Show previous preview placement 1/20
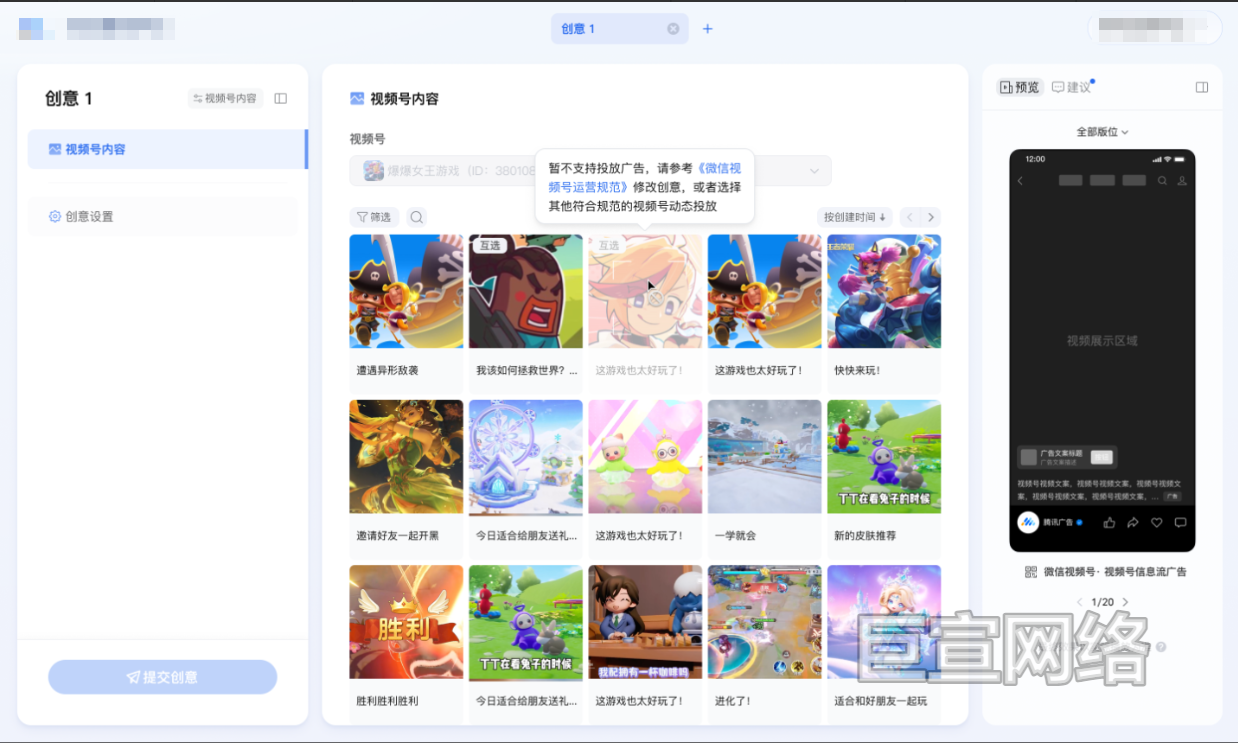Screen dimensions: 1238x743 click(x=1079, y=602)
